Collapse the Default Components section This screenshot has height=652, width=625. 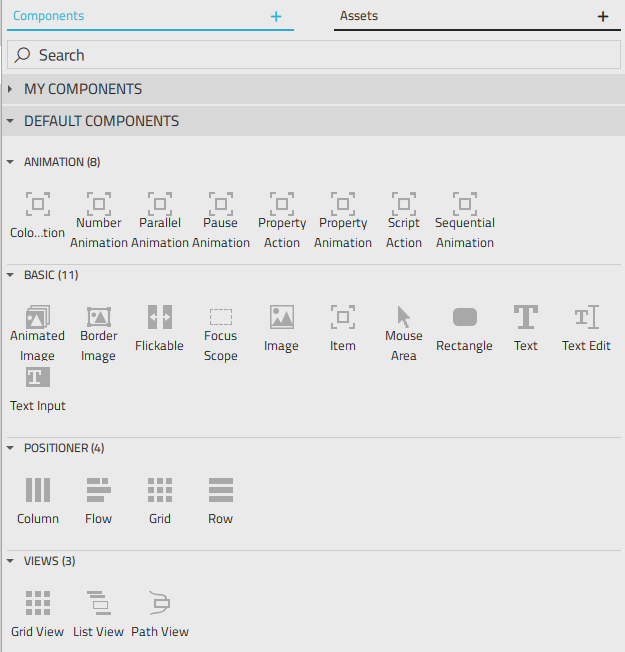[x=11, y=121]
